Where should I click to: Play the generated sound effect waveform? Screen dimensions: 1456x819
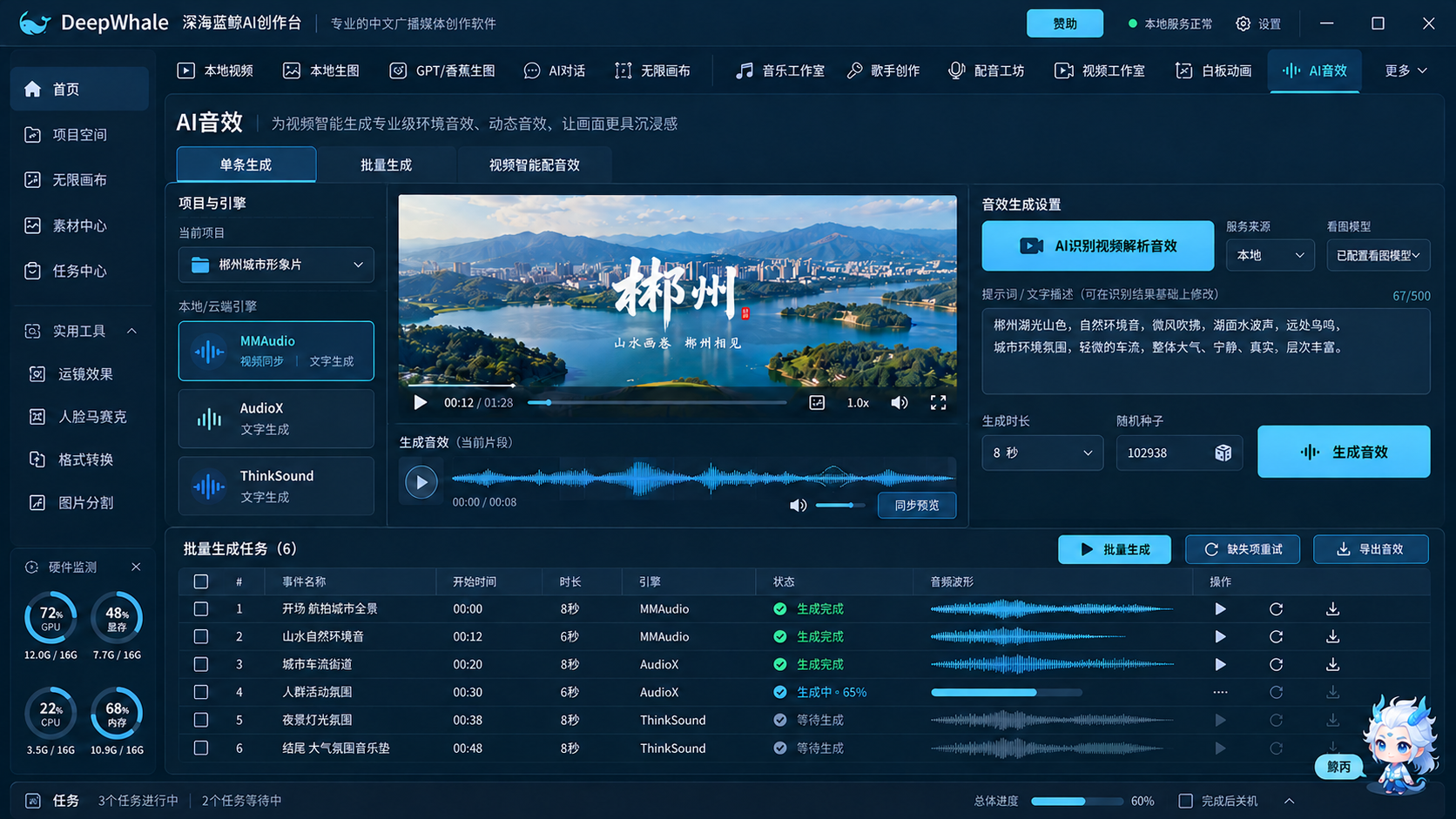click(x=421, y=481)
